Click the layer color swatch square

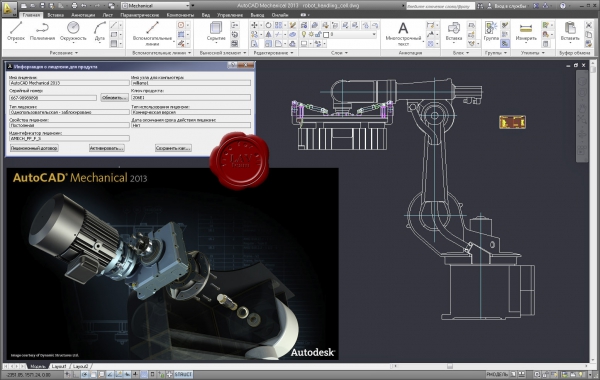coord(326,34)
